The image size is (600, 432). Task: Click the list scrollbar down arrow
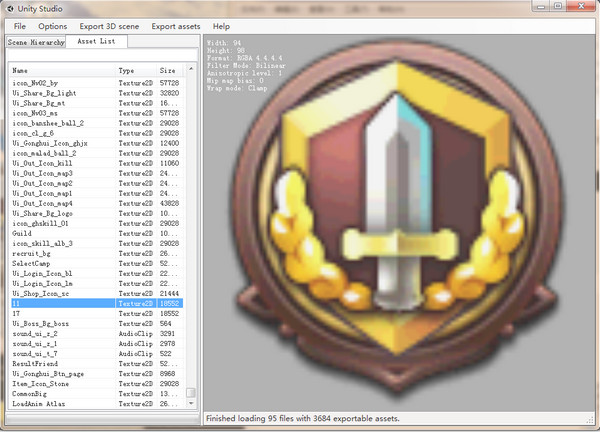(191, 403)
